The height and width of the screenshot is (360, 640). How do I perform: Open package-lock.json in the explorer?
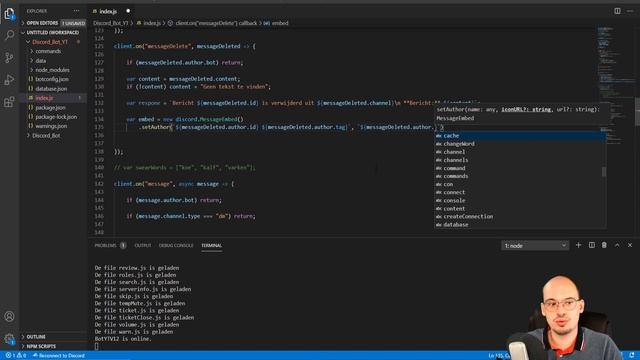56,117
